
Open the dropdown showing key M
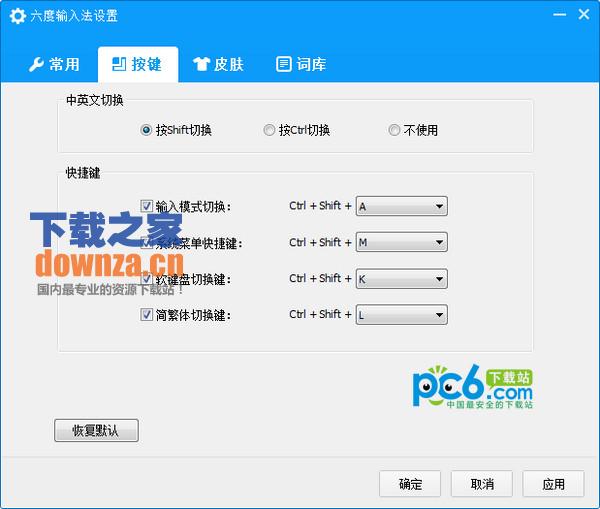pos(401,242)
